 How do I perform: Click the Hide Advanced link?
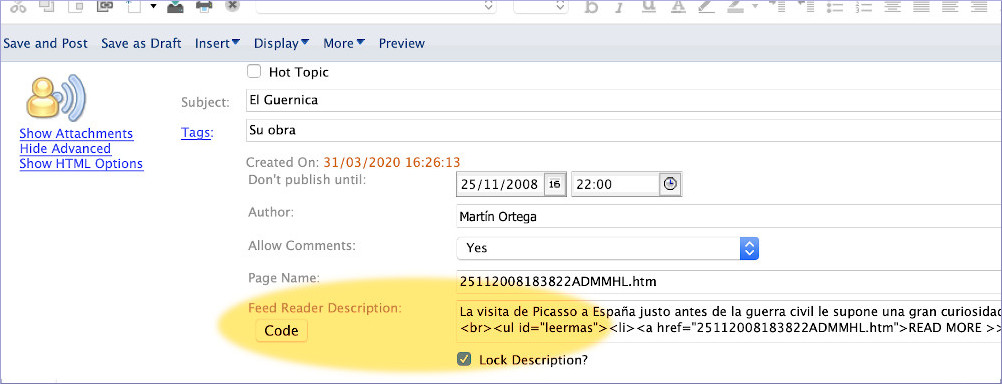click(65, 148)
